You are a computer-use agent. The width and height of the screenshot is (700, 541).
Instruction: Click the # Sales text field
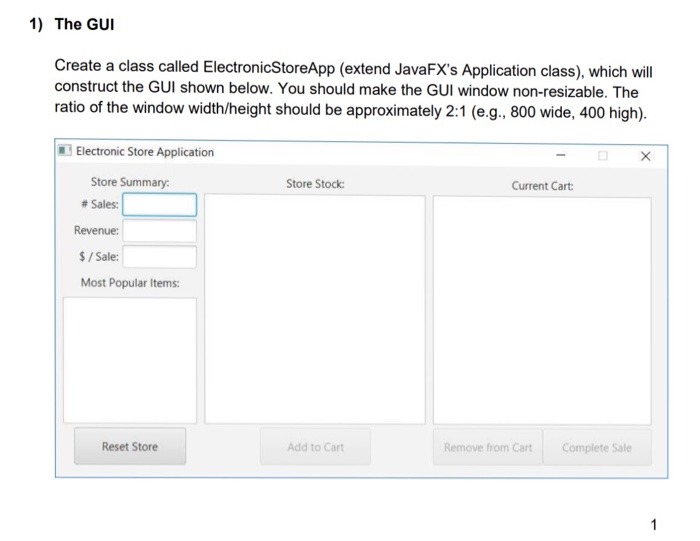[x=159, y=205]
